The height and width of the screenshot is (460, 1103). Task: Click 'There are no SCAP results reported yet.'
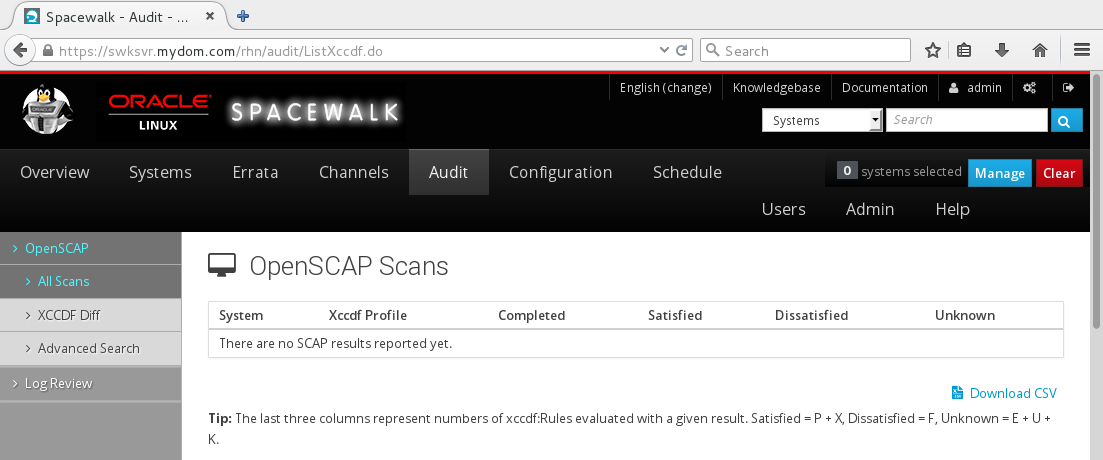tap(336, 343)
